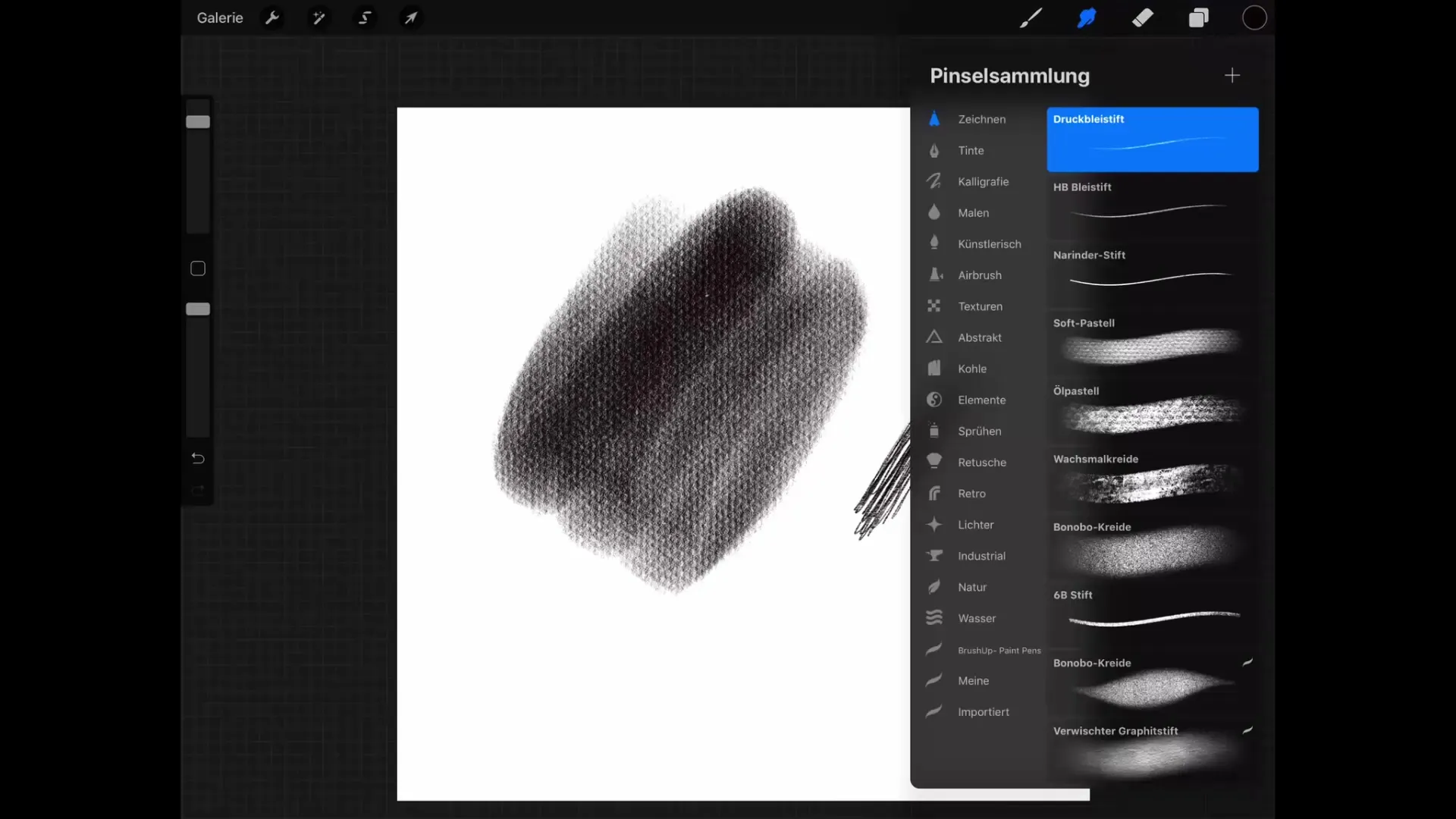
Task: Return to Galerie
Action: (220, 17)
